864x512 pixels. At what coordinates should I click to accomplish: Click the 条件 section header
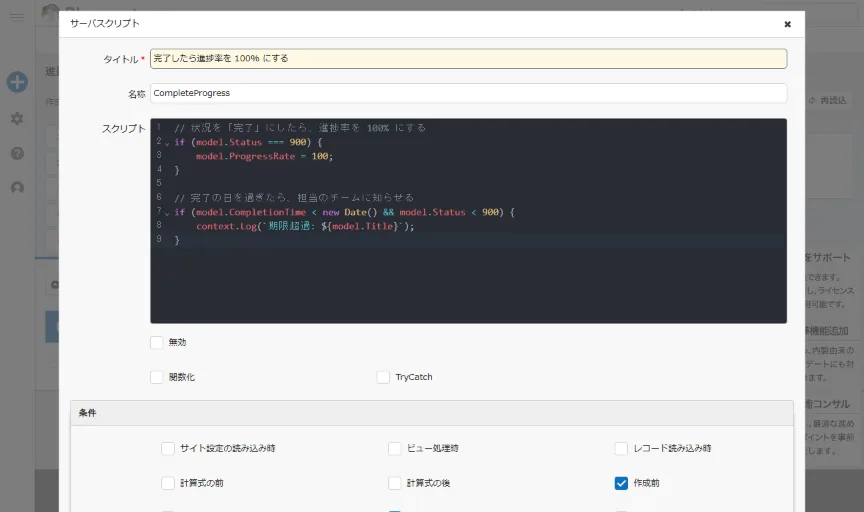432,413
